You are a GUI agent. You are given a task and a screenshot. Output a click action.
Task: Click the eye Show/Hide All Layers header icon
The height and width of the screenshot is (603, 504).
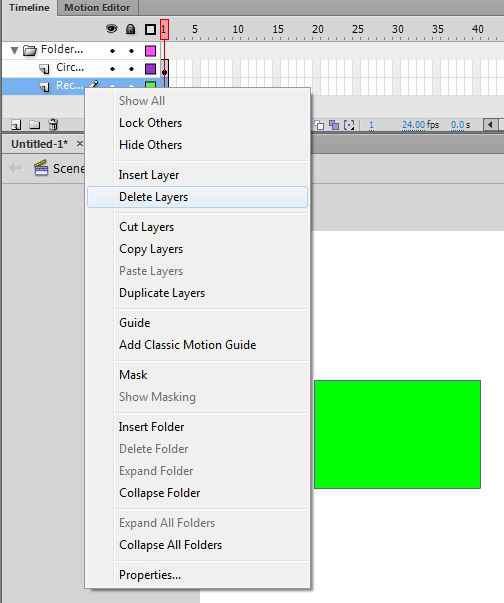[x=111, y=29]
